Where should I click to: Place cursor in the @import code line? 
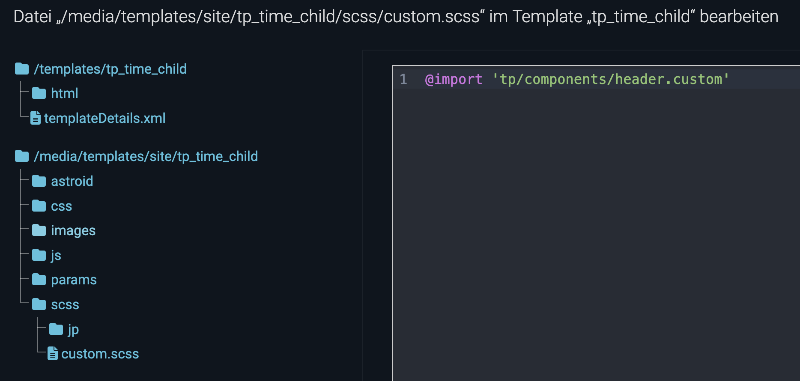click(577, 80)
